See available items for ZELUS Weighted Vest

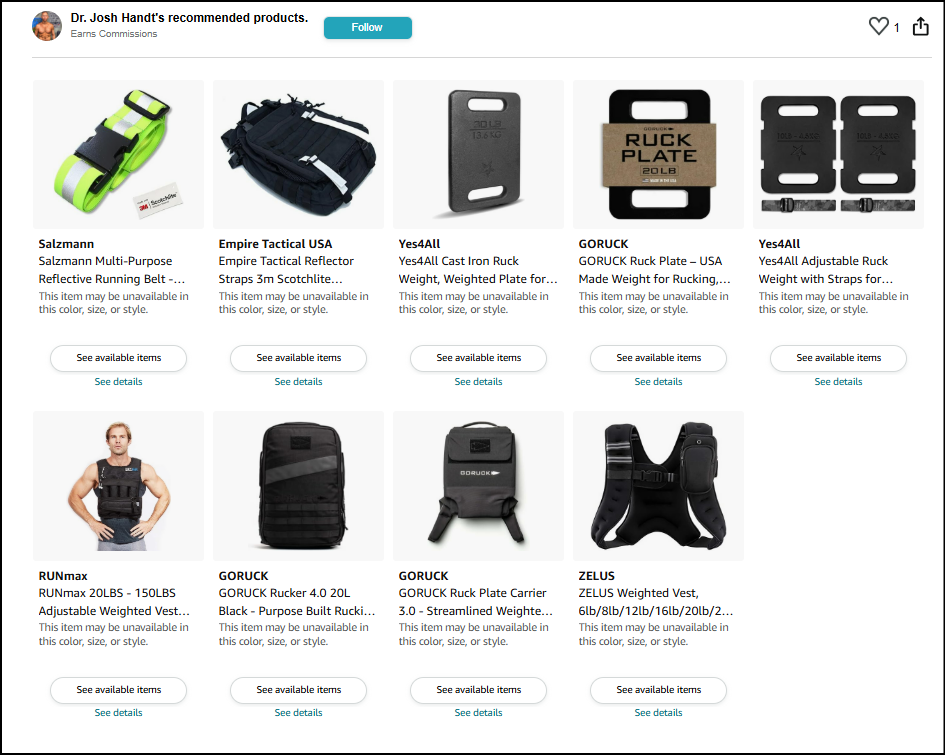click(658, 690)
